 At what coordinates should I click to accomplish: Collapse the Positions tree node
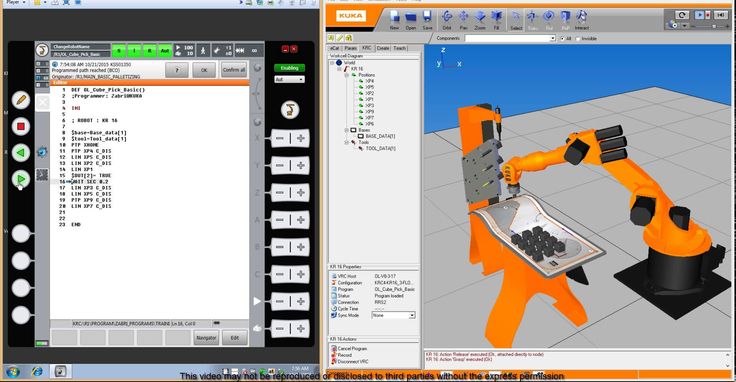tap(347, 75)
